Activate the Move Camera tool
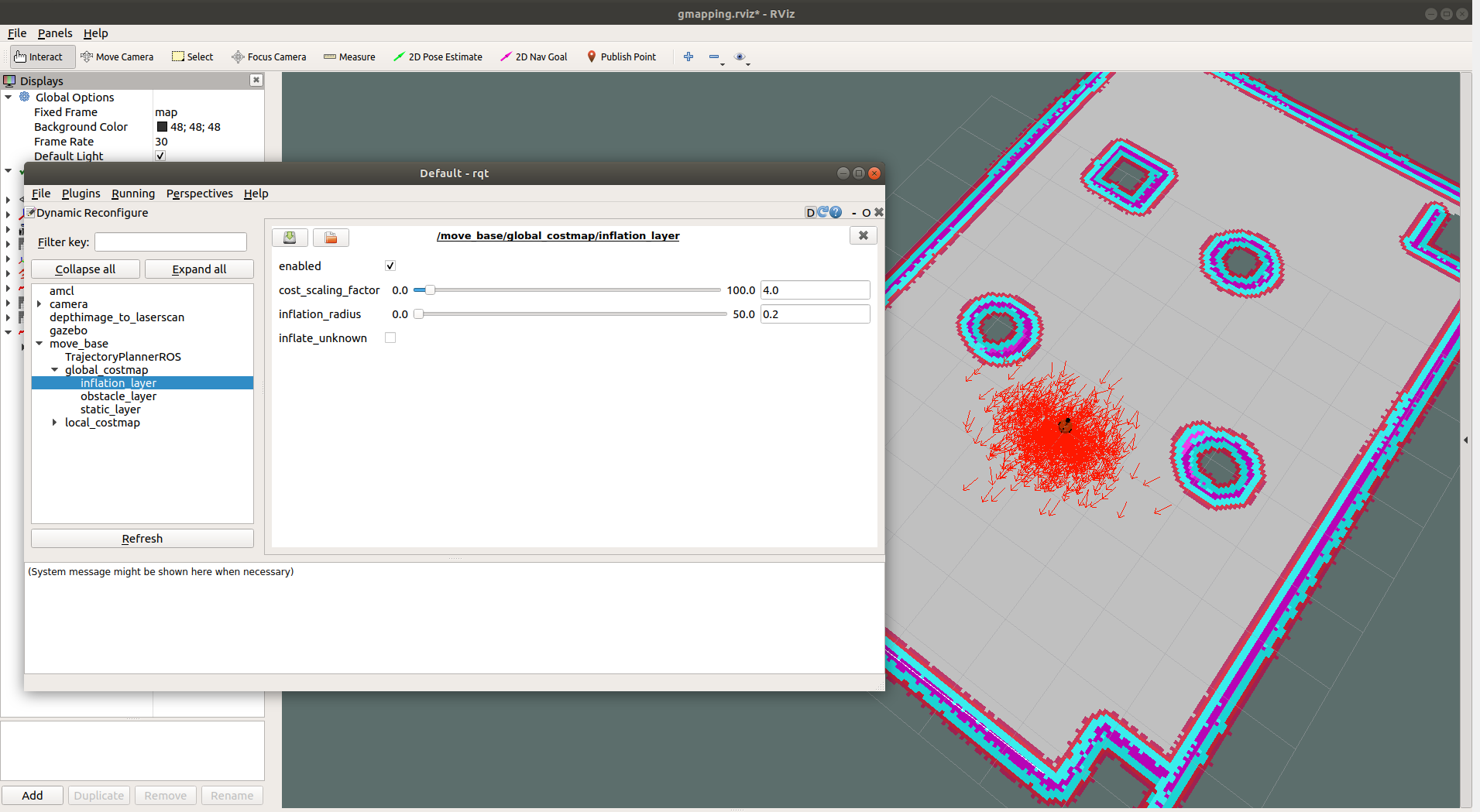1480x812 pixels. click(117, 57)
